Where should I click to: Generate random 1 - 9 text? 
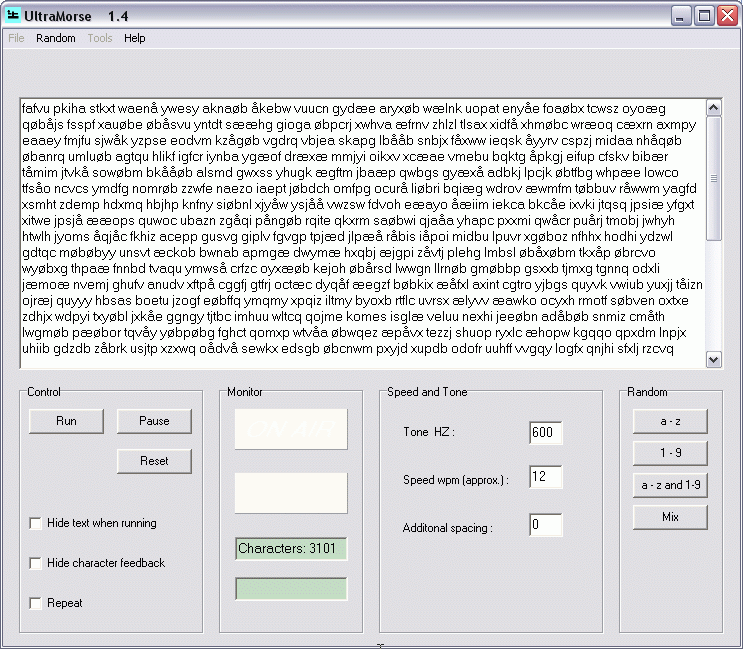670,453
